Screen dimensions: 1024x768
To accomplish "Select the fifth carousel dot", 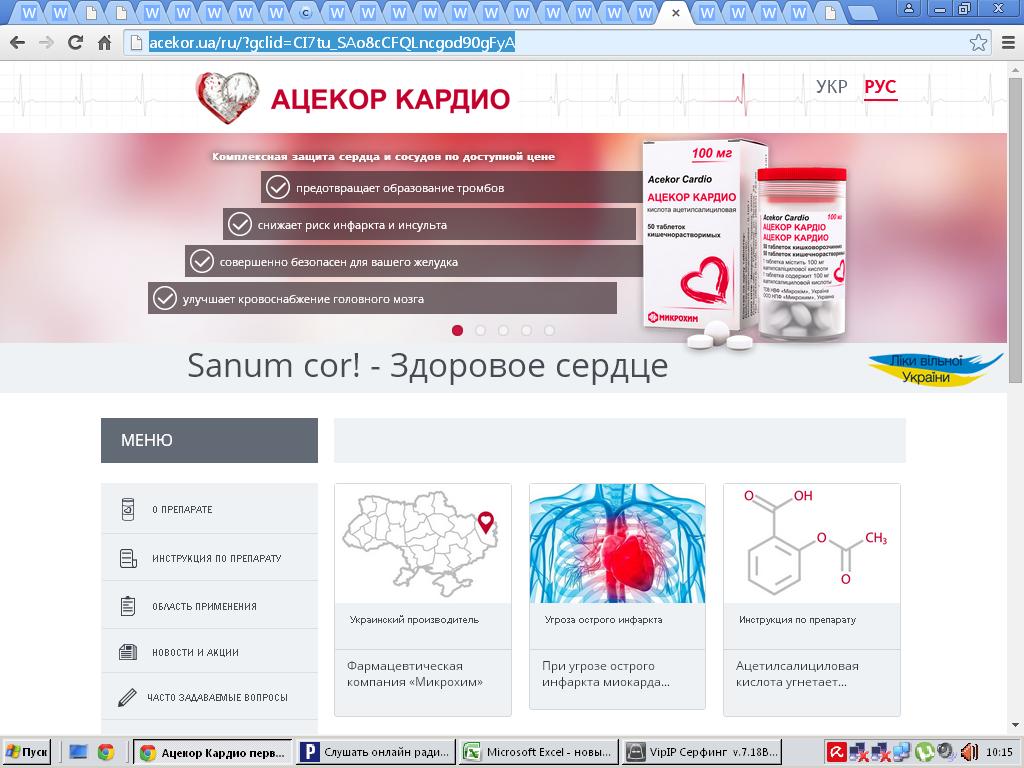I will point(549,330).
